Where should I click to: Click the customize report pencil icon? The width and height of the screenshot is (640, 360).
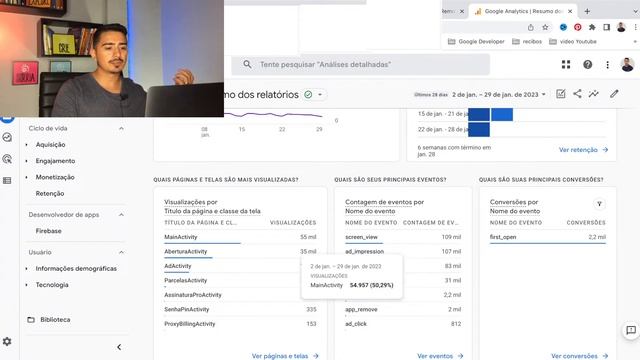point(614,94)
